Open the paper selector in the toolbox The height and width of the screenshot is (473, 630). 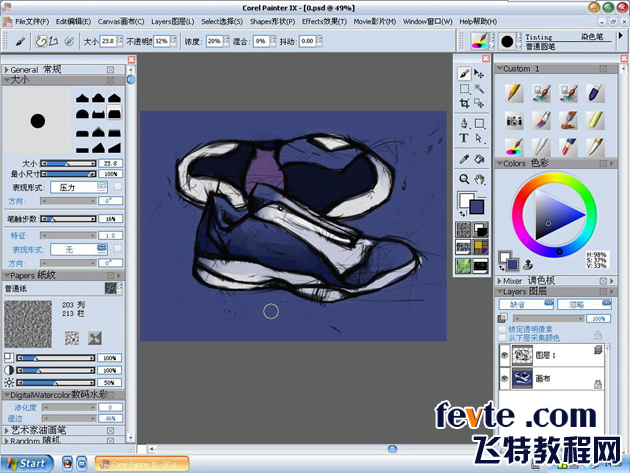[463, 229]
